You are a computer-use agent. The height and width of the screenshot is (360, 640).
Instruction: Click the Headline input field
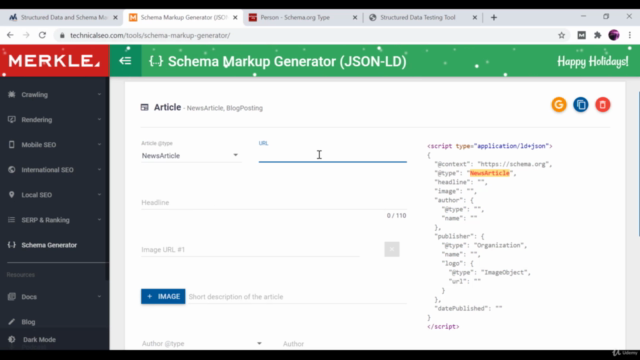(274, 203)
